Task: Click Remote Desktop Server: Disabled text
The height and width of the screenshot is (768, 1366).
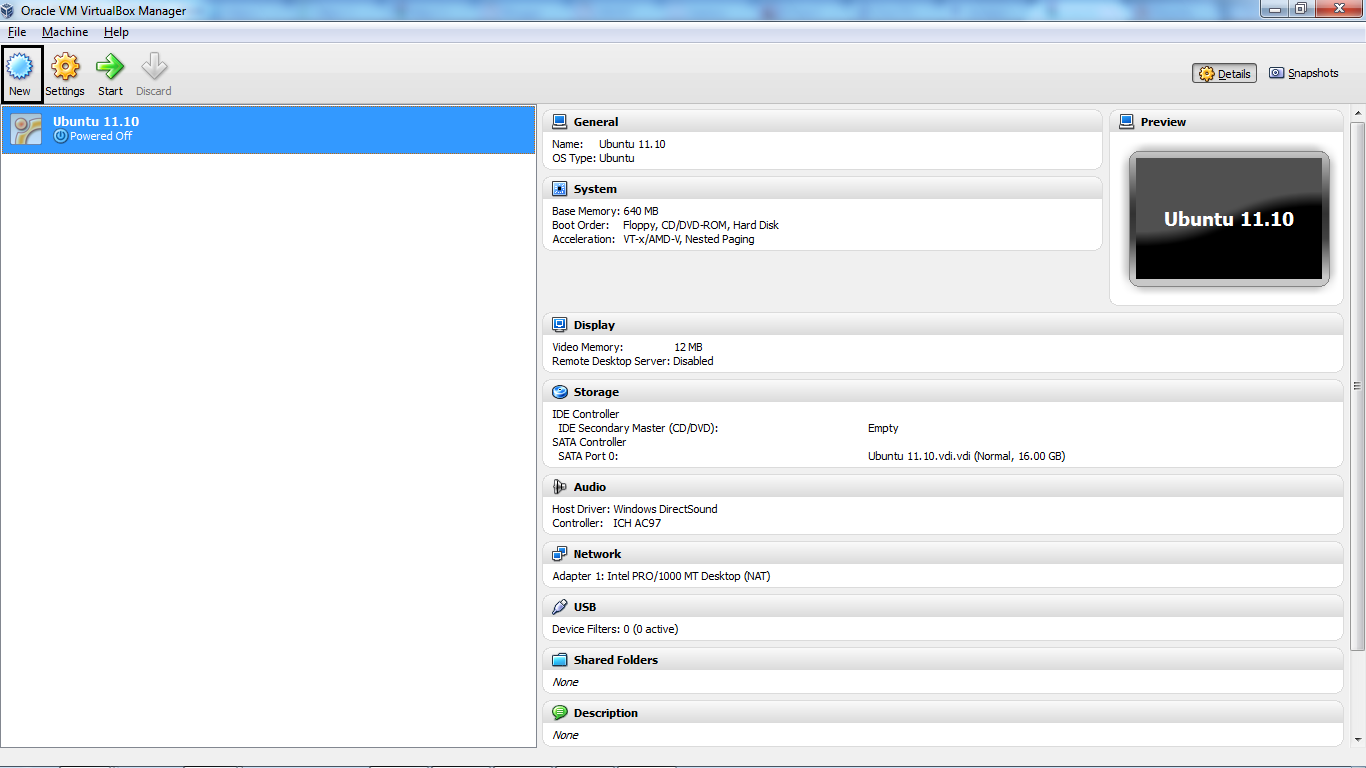Action: [633, 361]
